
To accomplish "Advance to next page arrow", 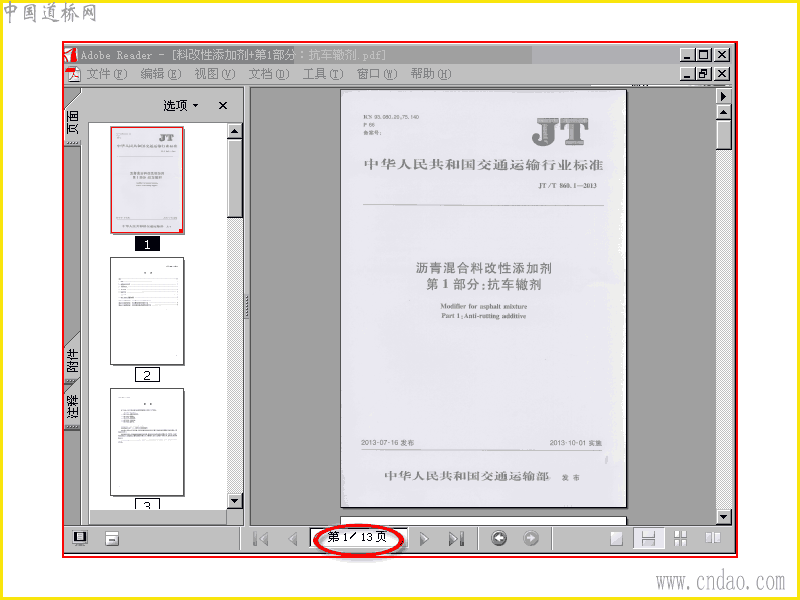I will pyautogui.click(x=423, y=539).
